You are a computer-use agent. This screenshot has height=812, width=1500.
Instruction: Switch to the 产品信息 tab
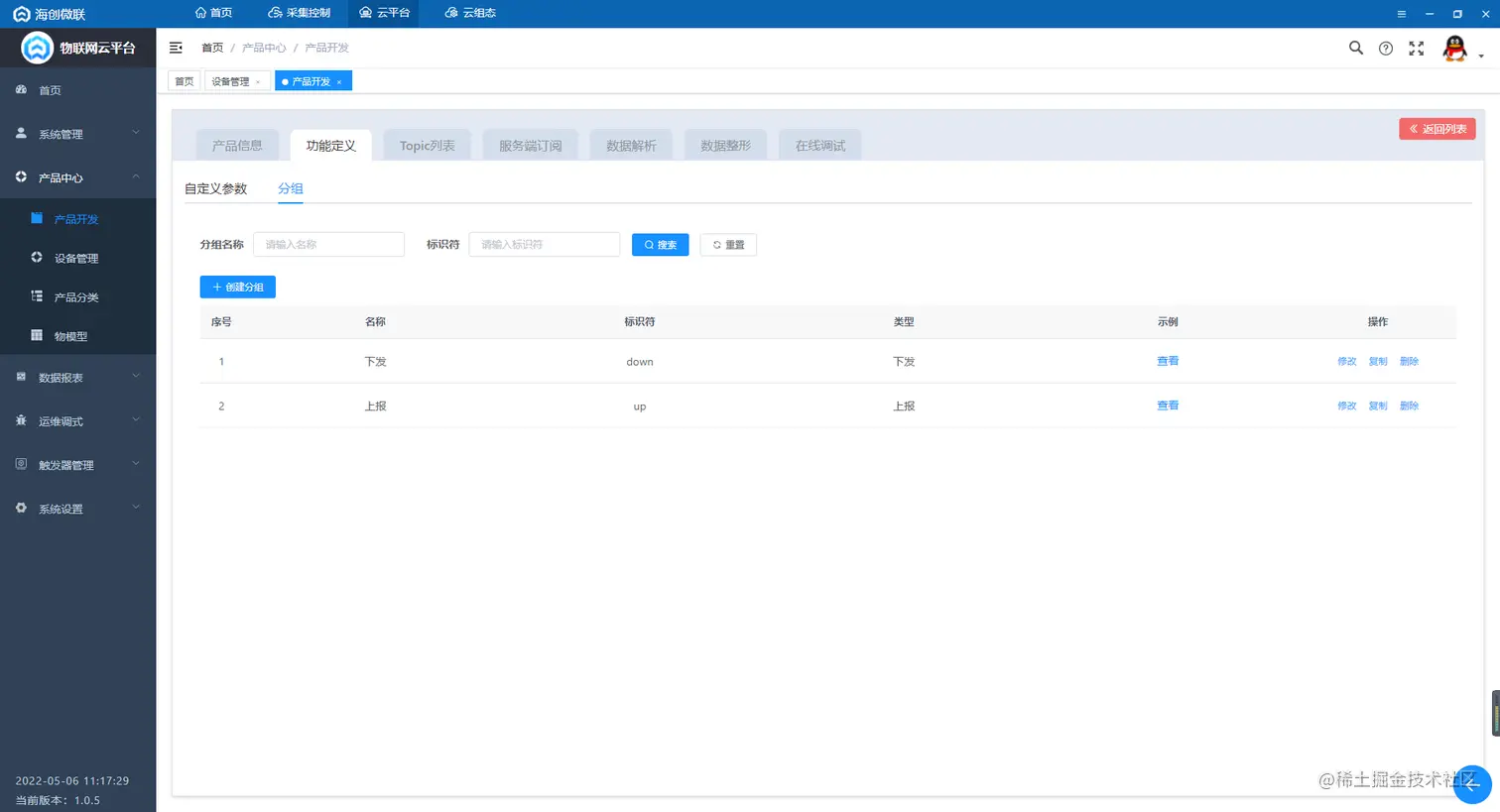coord(237,146)
